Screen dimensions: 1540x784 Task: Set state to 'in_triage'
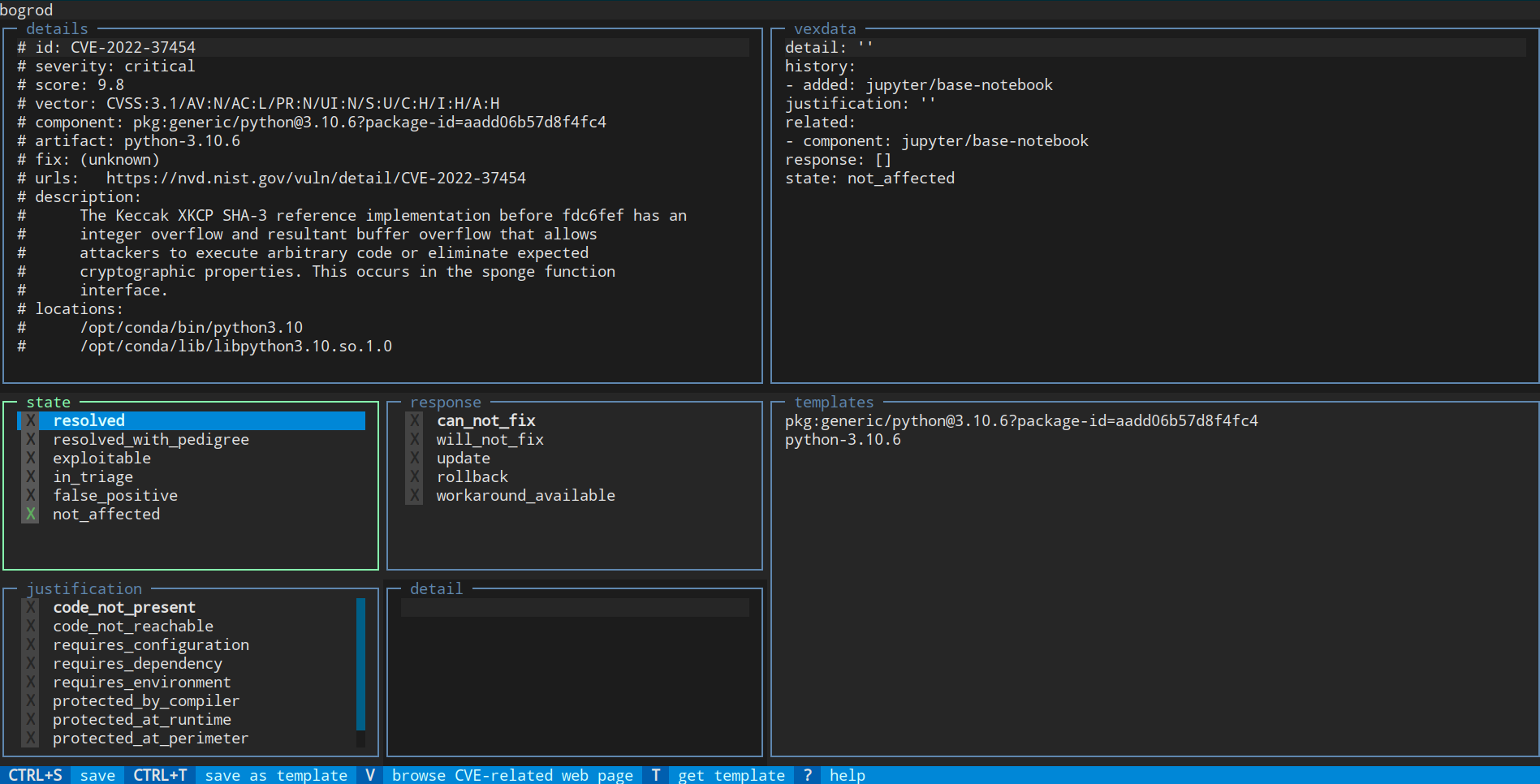pos(93,476)
